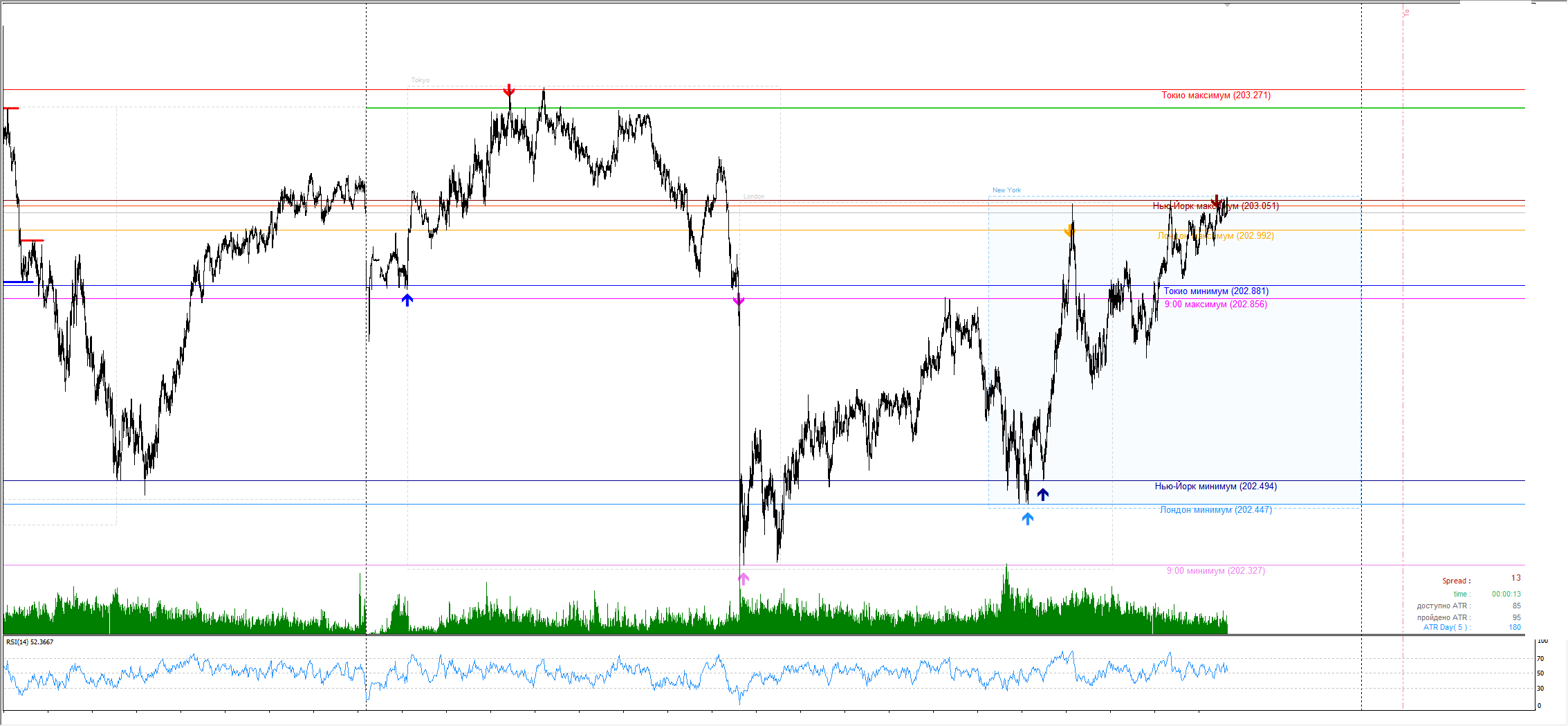Click the magenta down arrow at 9:00 high

tap(739, 299)
